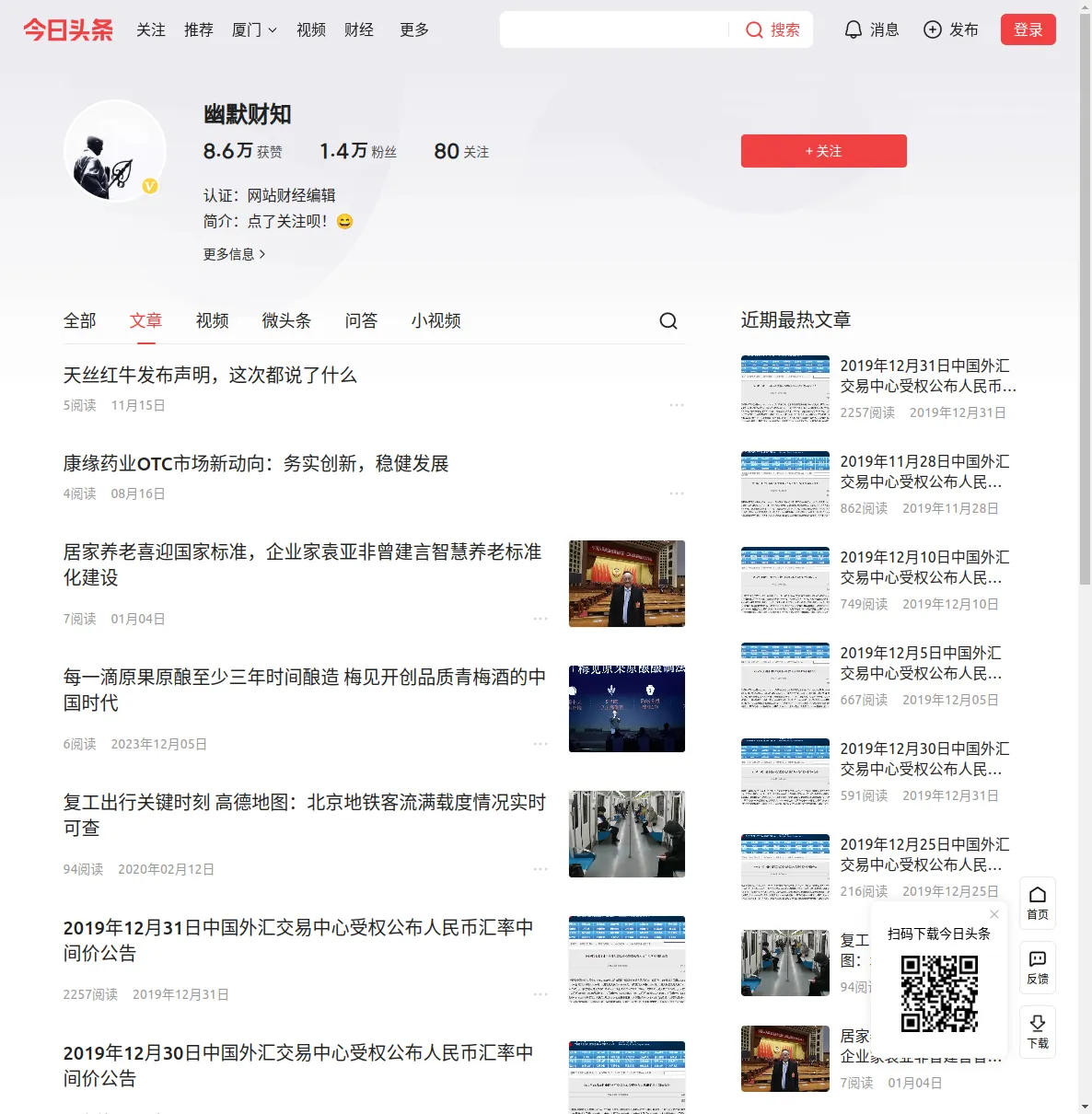Switch to the 全部 tab
Screen dimensions: 1092x1114
coord(80,320)
